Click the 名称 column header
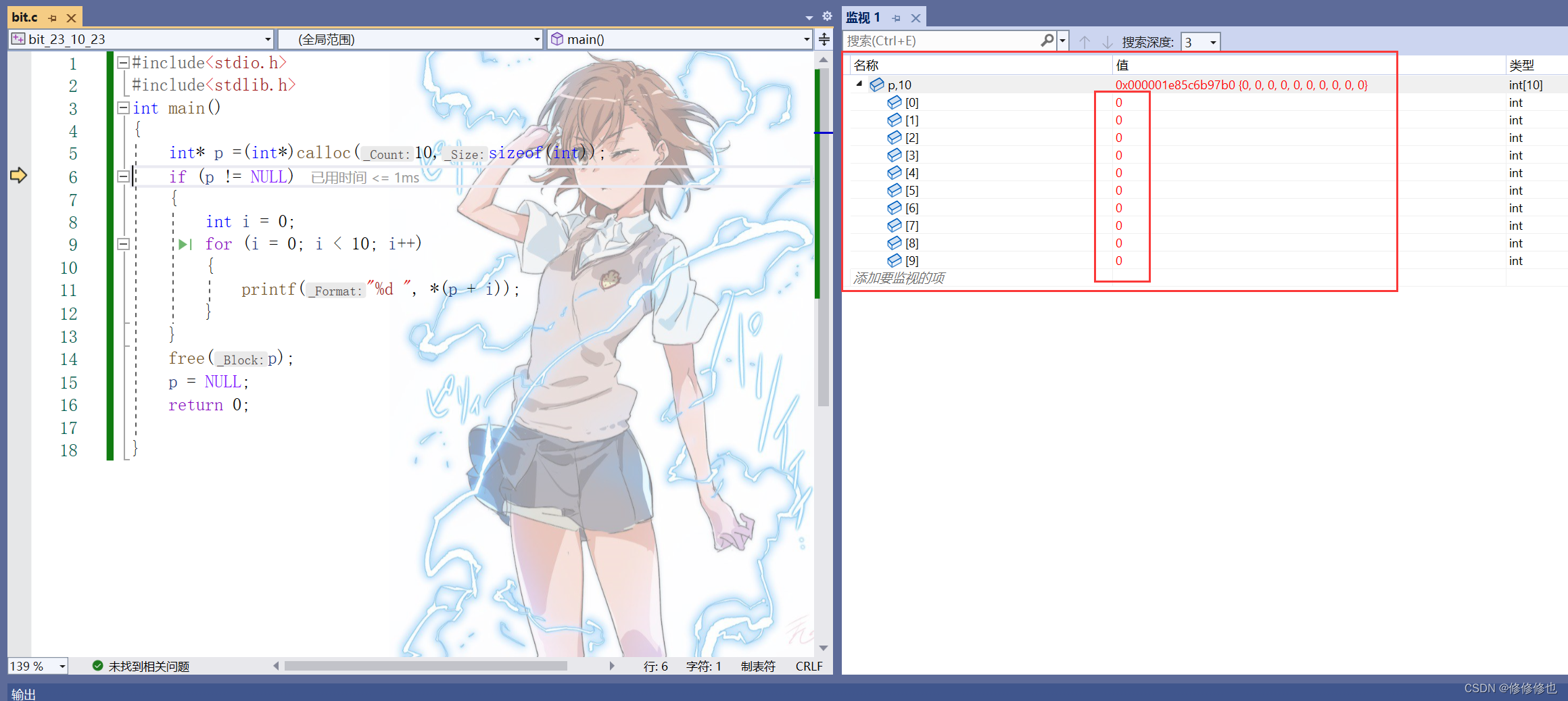 point(866,66)
